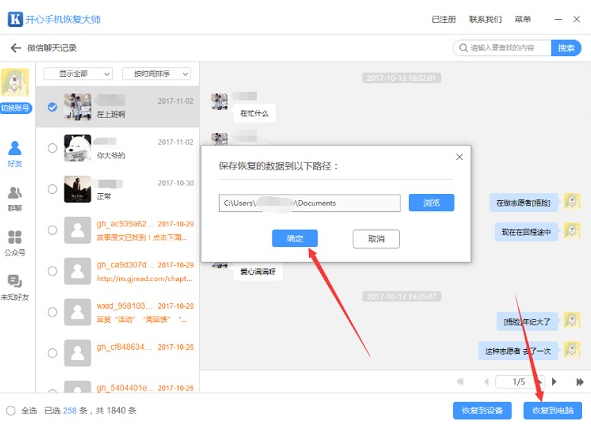Open the 菜单 menu
The width and height of the screenshot is (591, 424).
click(523, 19)
